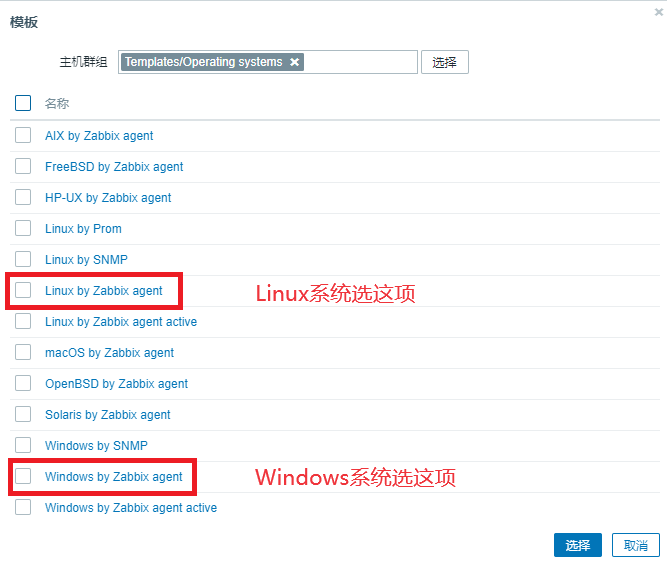Image resolution: width=667 pixels, height=567 pixels.
Task: Open the HP-UX by Zabbix agent link
Action: (108, 198)
